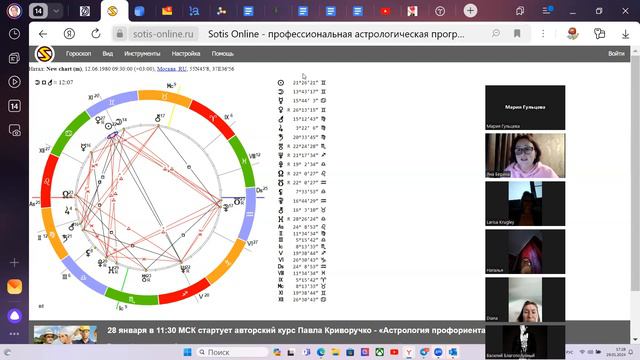Open the tab counter showing 14

click(38, 11)
